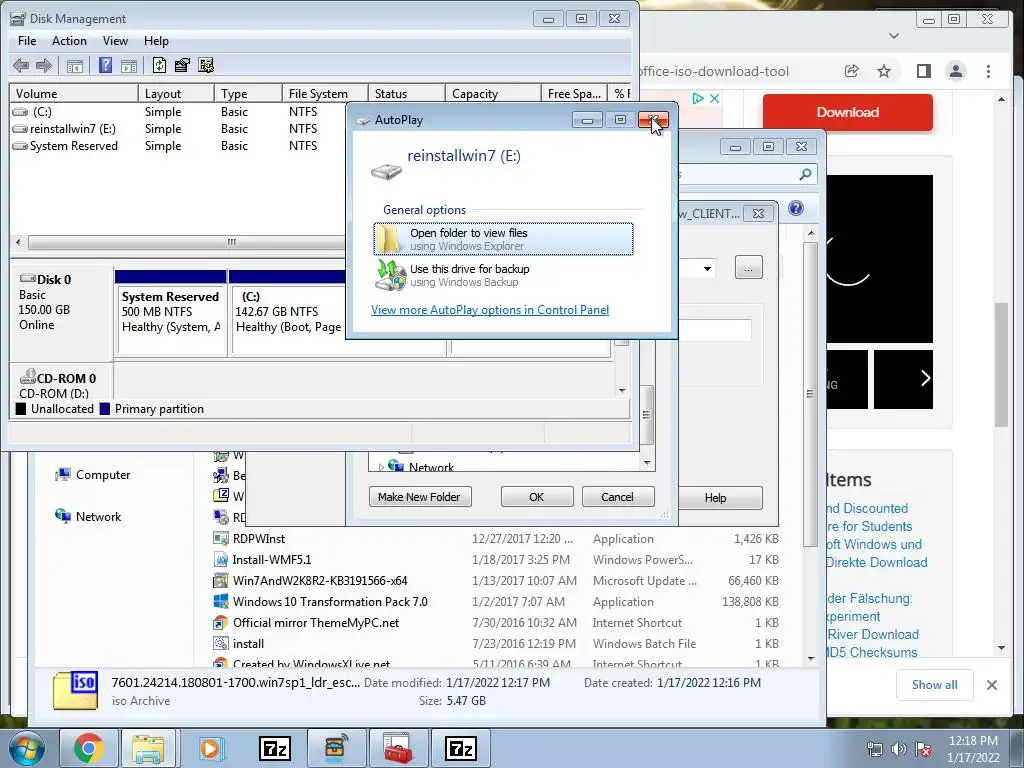1024x768 pixels.
Task: Click ellipsis browse button
Action: tap(748, 268)
